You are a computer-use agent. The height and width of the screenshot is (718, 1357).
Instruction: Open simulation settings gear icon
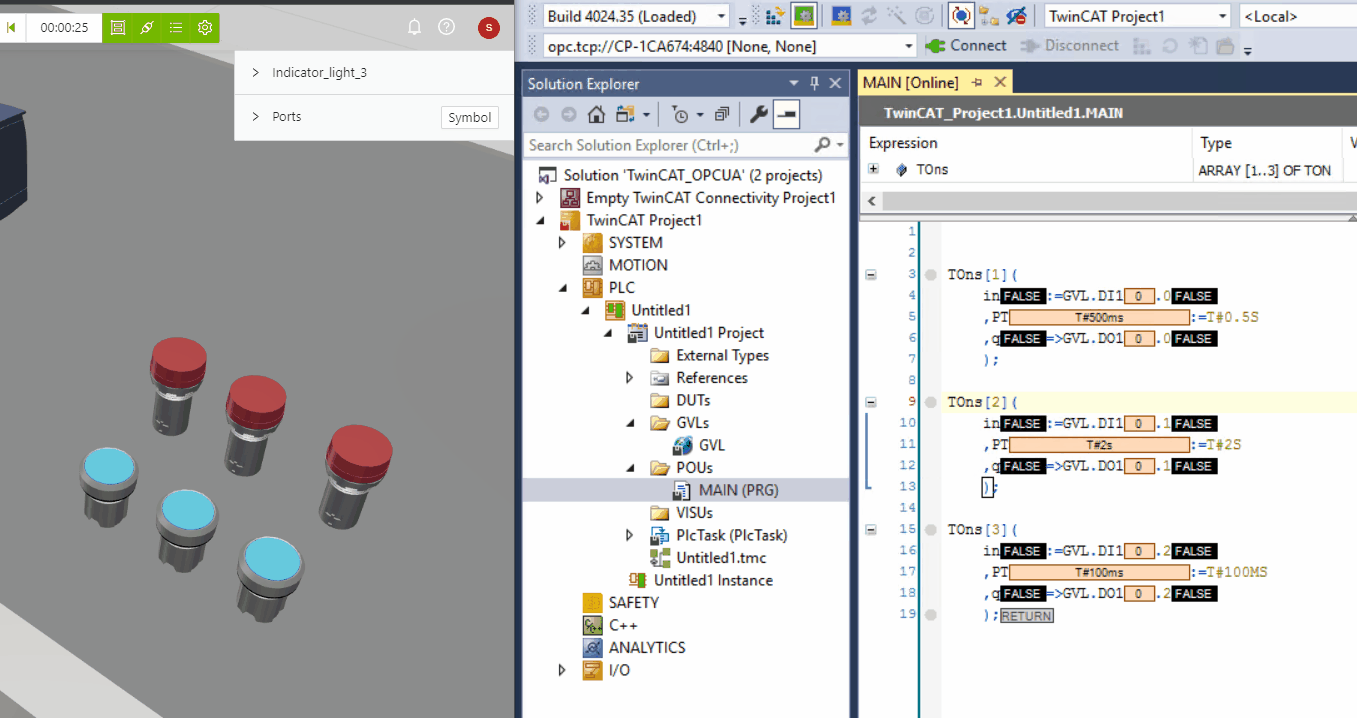click(205, 28)
